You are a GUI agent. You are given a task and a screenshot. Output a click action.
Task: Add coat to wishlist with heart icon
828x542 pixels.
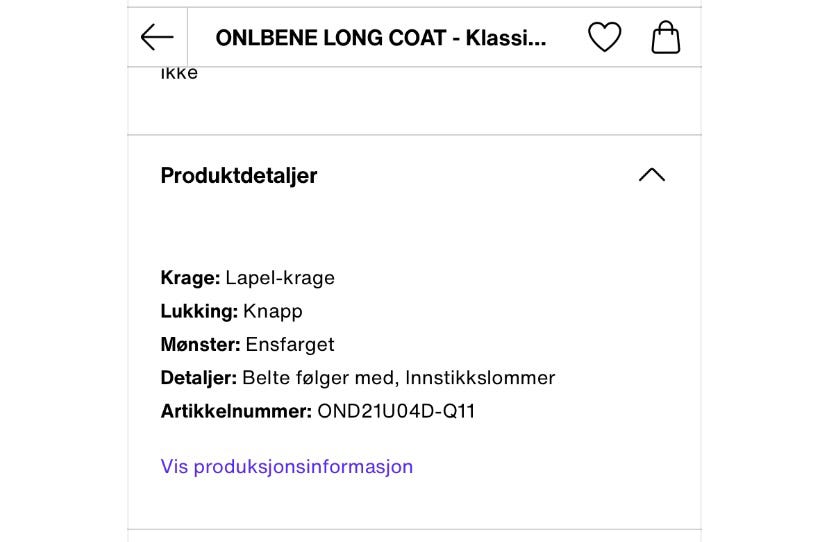click(x=604, y=38)
